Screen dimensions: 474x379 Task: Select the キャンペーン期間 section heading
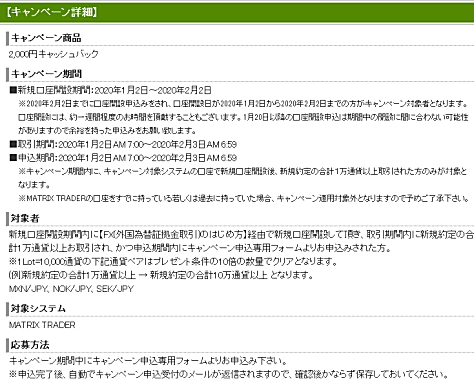[x=46, y=74]
